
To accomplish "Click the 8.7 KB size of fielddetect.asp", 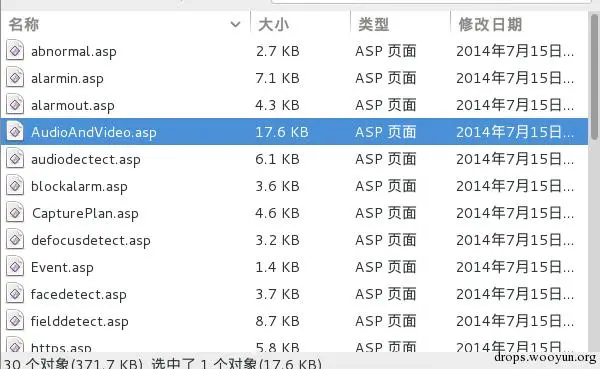I will [x=277, y=321].
